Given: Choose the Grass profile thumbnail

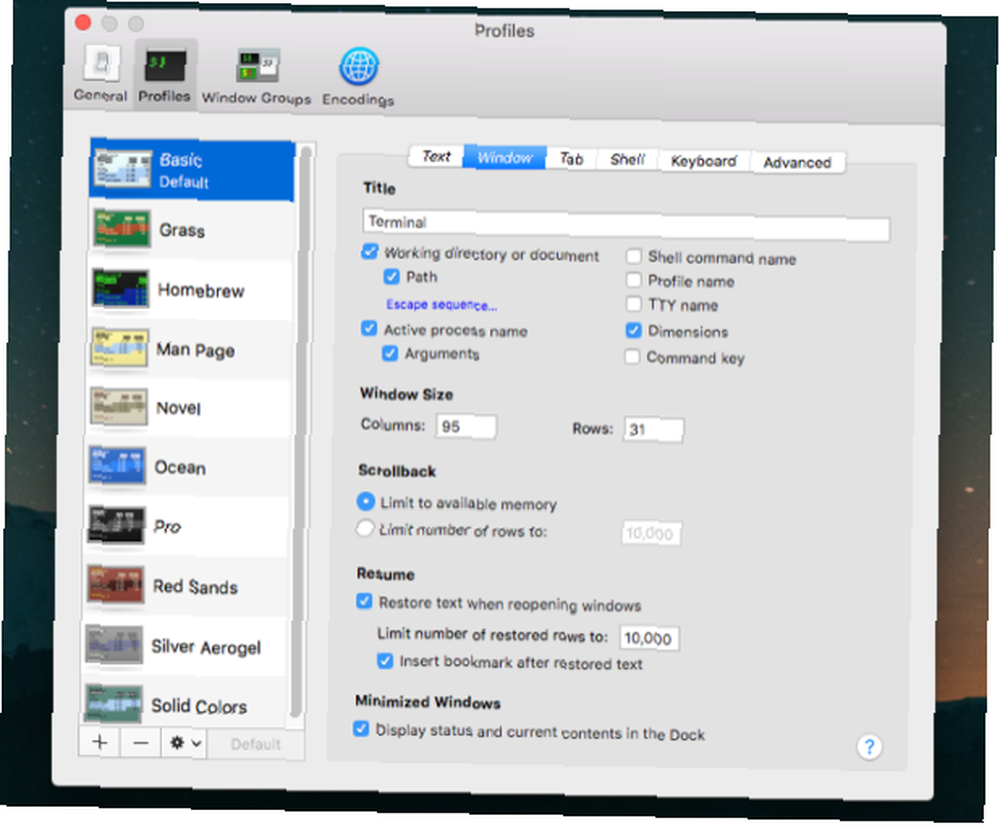Looking at the screenshot, I should coord(122,228).
